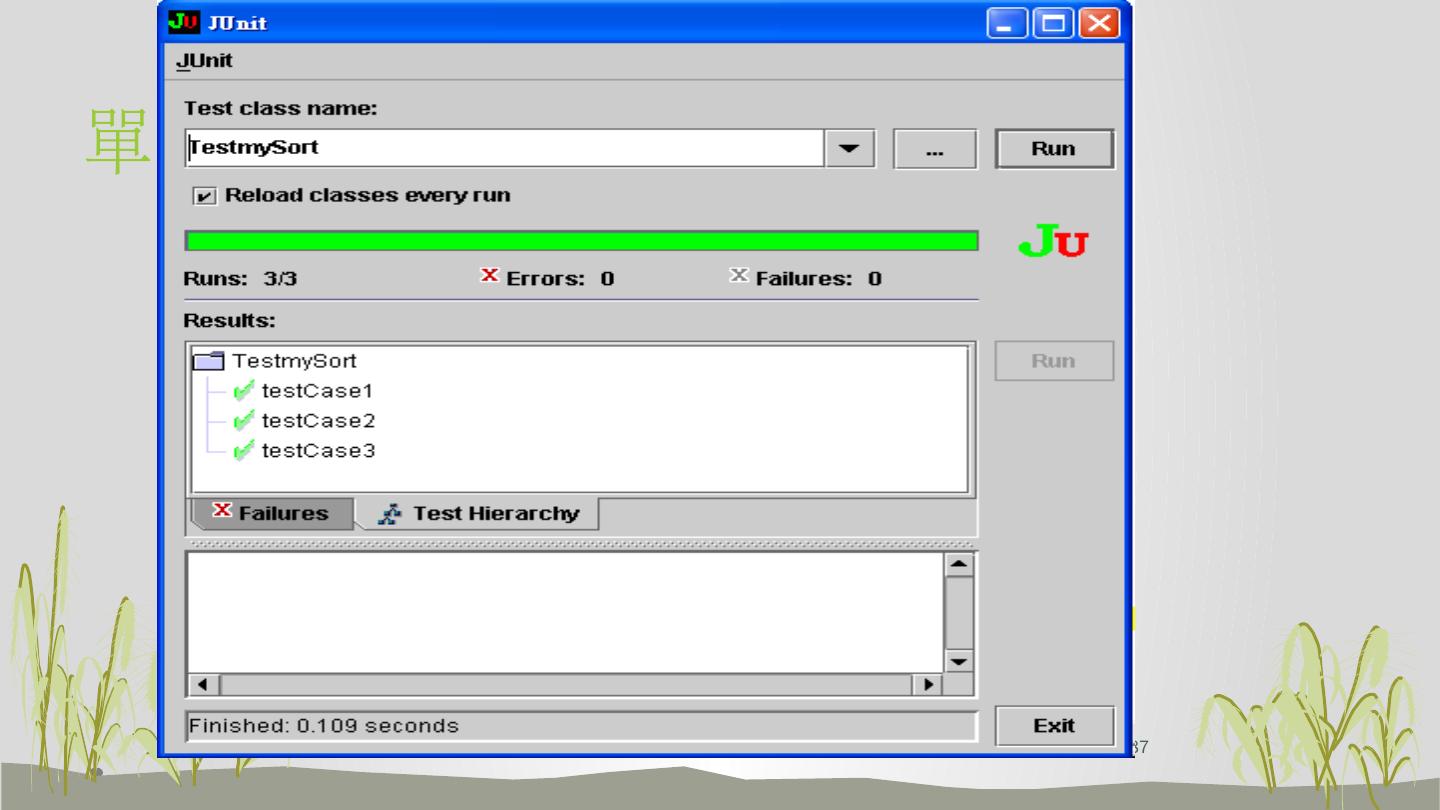Click the left arrow of the horizontal scrollbar

[x=204, y=685]
